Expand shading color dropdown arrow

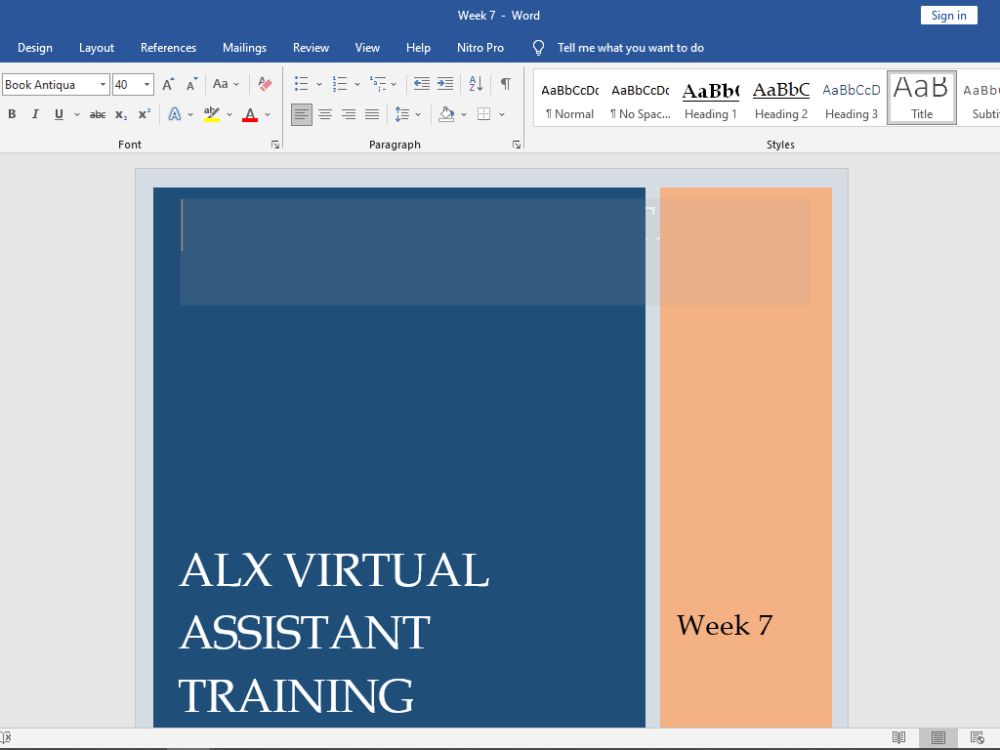(464, 115)
